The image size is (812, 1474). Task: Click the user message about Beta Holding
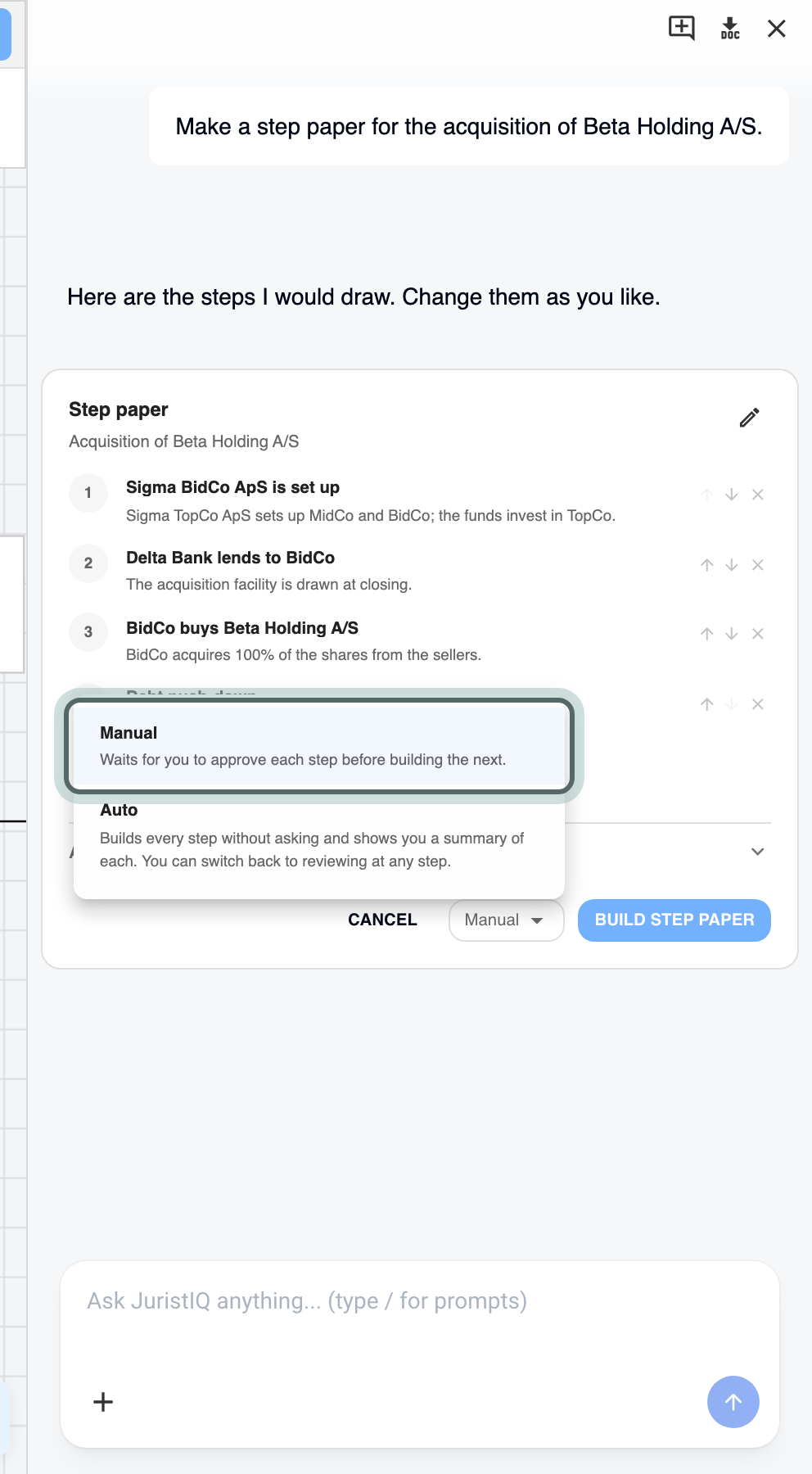pyautogui.click(x=469, y=127)
